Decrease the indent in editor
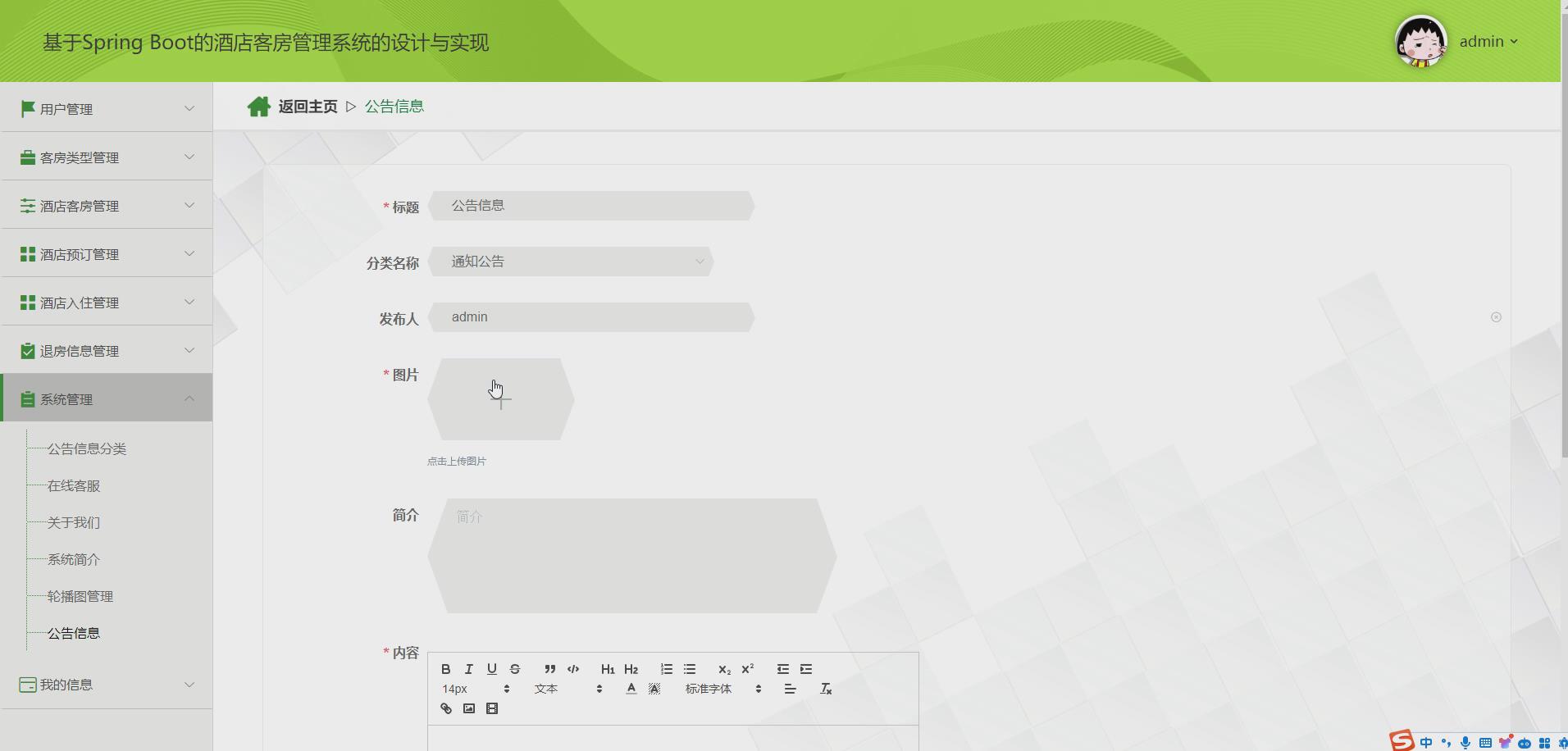1568x751 pixels. click(783, 669)
